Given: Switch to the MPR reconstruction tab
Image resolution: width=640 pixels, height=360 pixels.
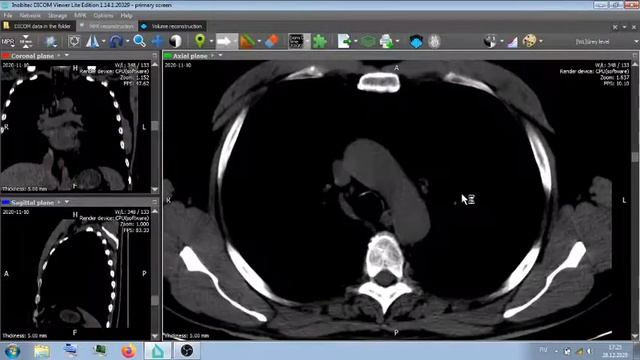Looking at the screenshot, I should point(107,26).
